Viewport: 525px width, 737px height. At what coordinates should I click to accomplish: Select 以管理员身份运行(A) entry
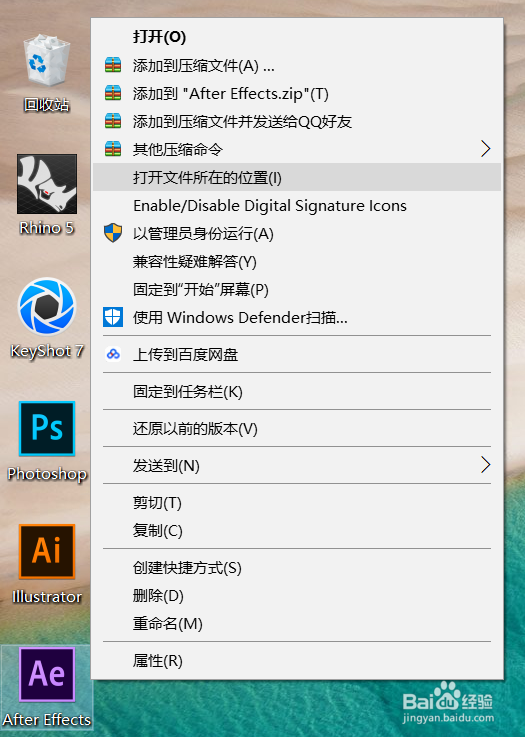pyautogui.click(x=297, y=234)
